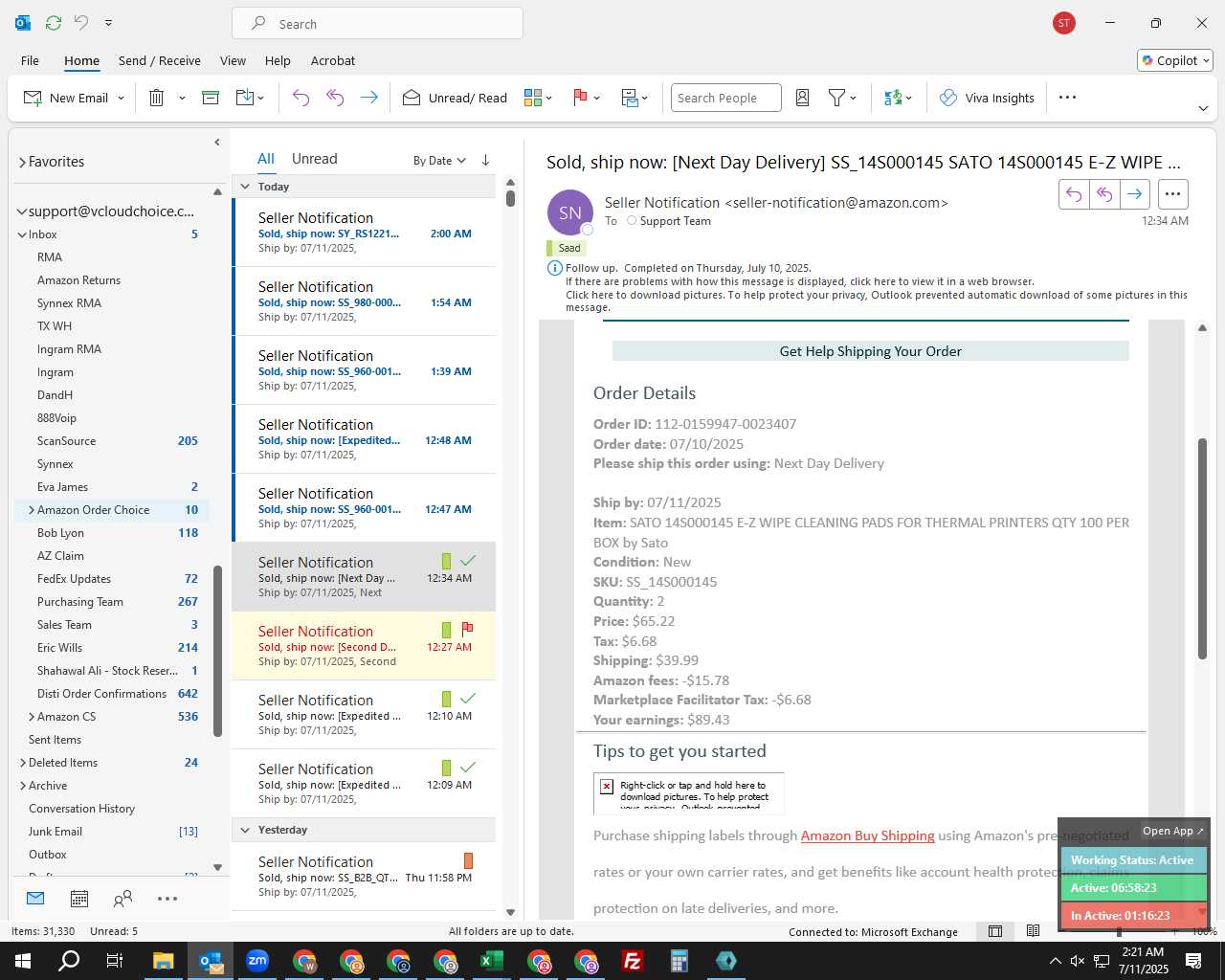Collapse the Today message group

tap(245, 187)
